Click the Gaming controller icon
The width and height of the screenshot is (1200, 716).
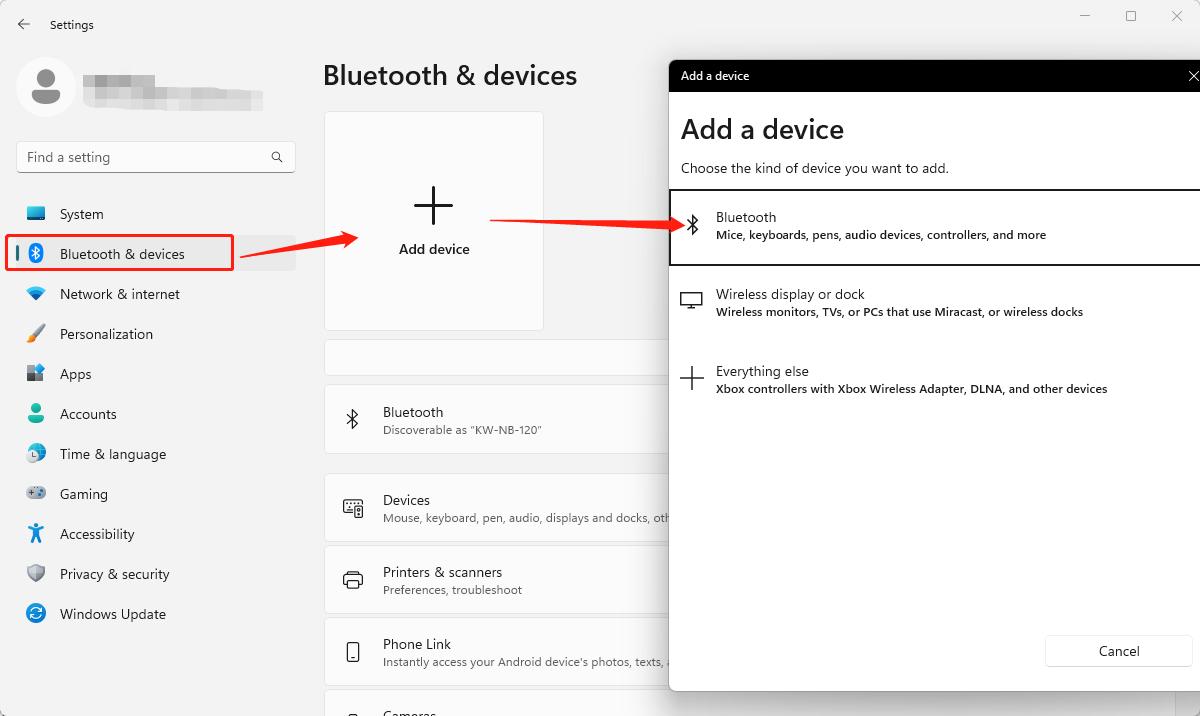pyautogui.click(x=36, y=494)
